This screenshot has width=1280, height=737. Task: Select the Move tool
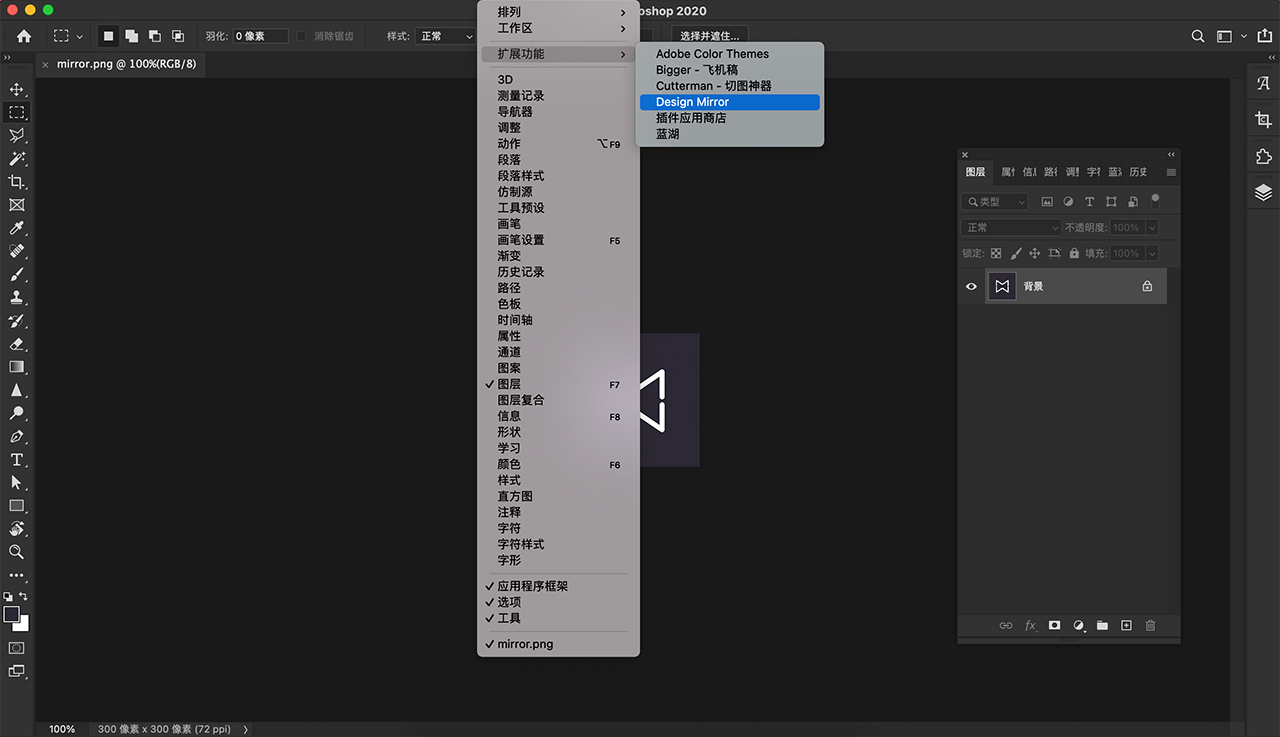click(x=16, y=90)
